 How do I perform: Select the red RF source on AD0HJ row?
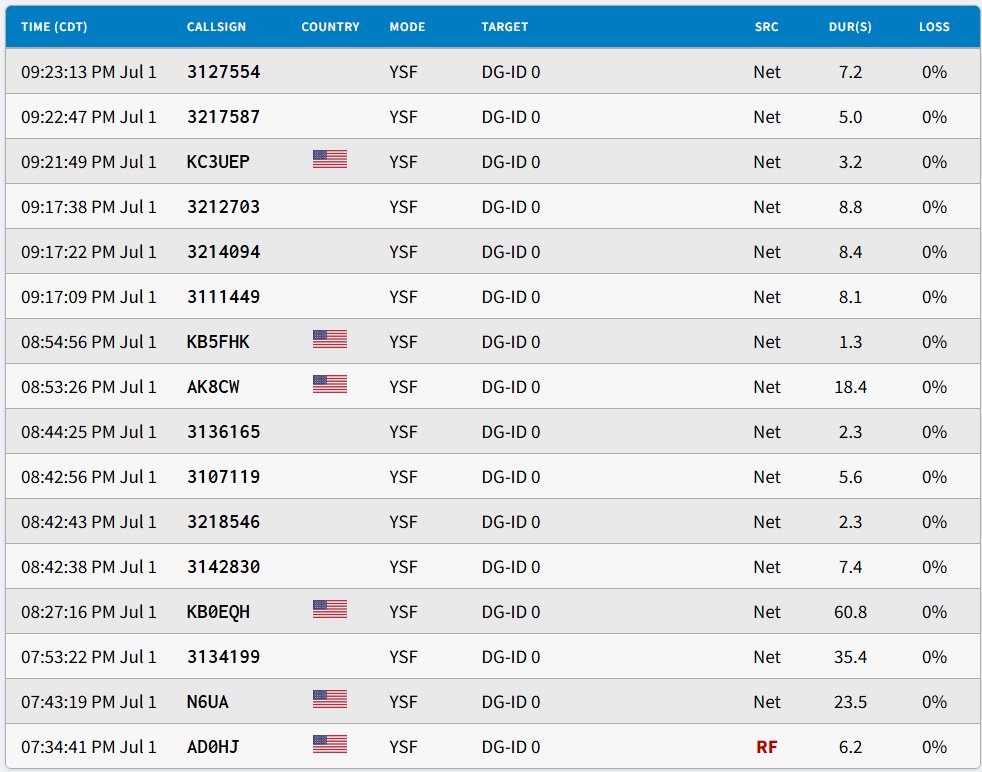(767, 747)
